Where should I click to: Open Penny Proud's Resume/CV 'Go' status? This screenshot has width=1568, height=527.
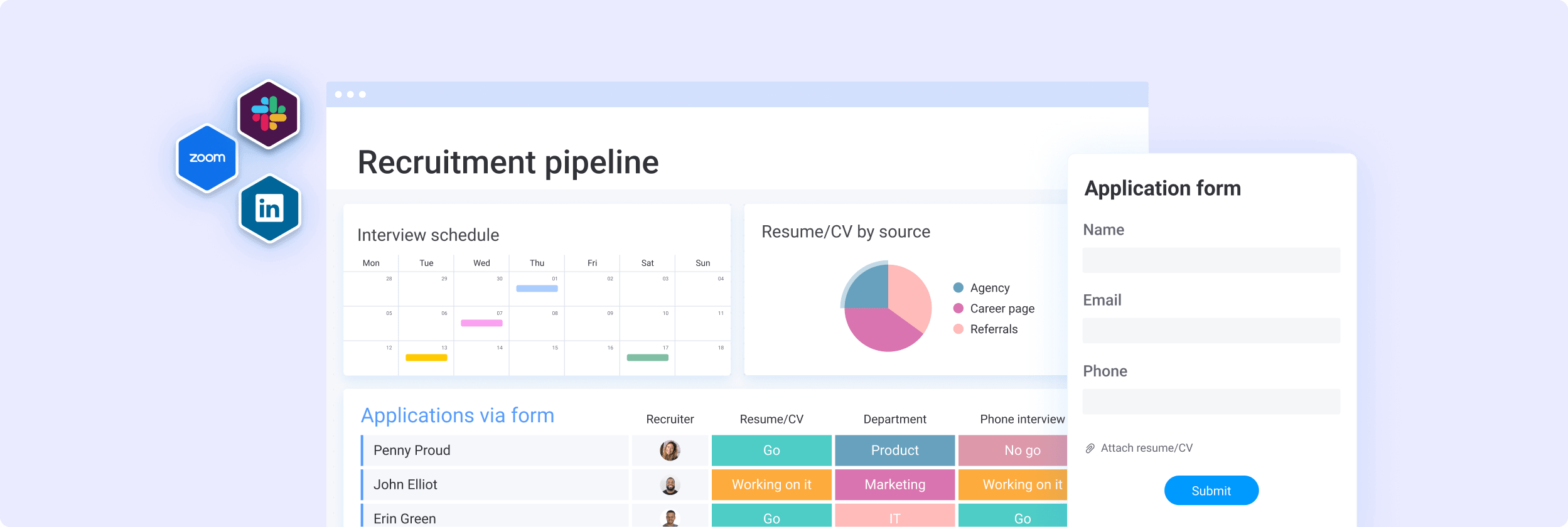(771, 450)
